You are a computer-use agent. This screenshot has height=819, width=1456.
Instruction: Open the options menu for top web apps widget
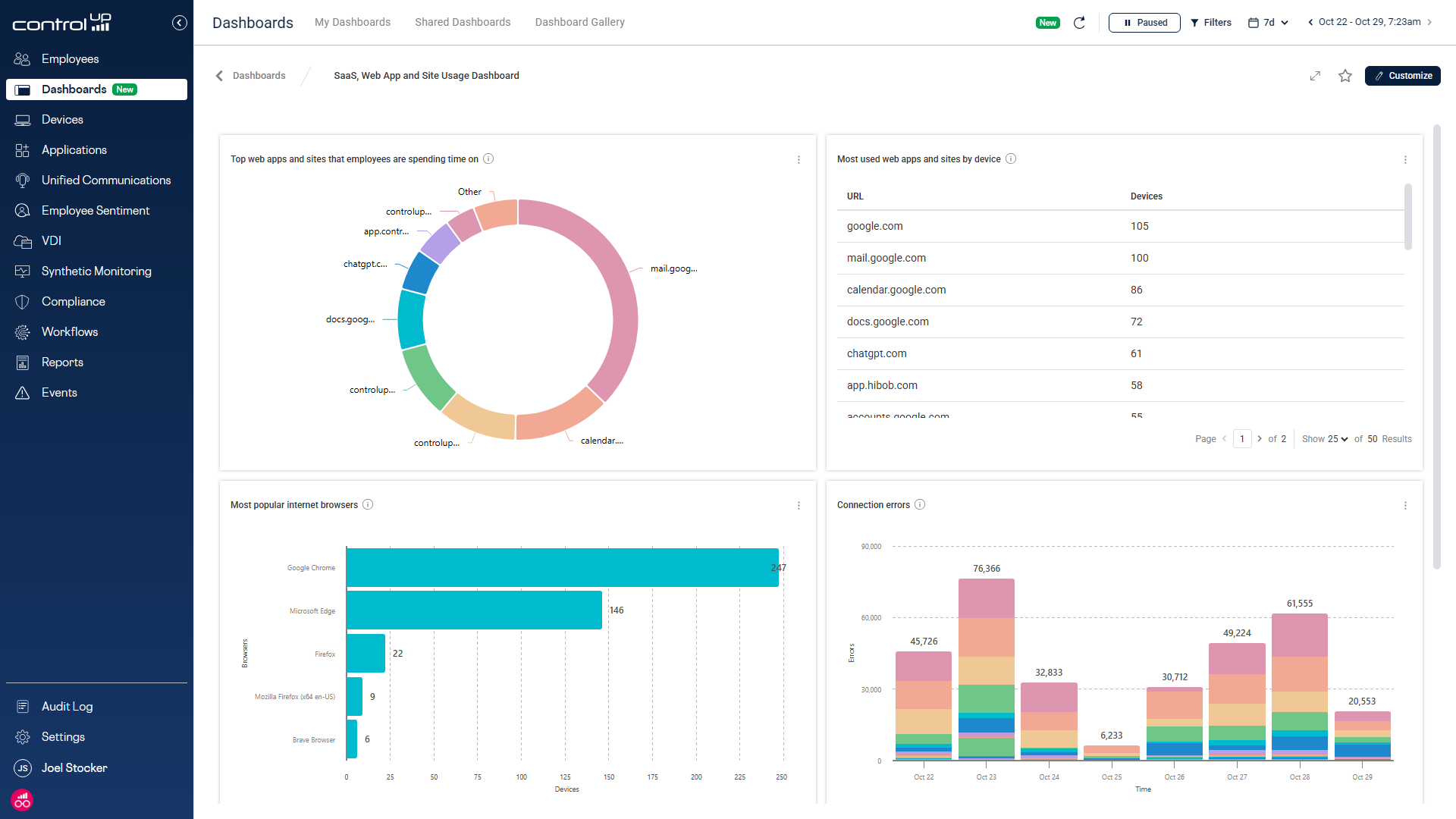[x=798, y=160]
